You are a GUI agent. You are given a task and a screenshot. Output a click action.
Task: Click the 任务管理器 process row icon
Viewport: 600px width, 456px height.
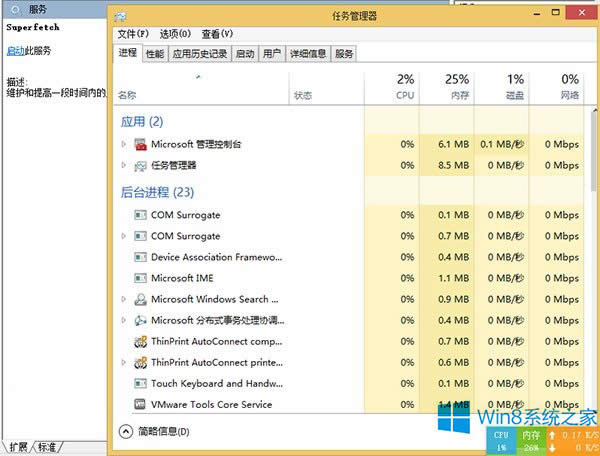point(140,166)
